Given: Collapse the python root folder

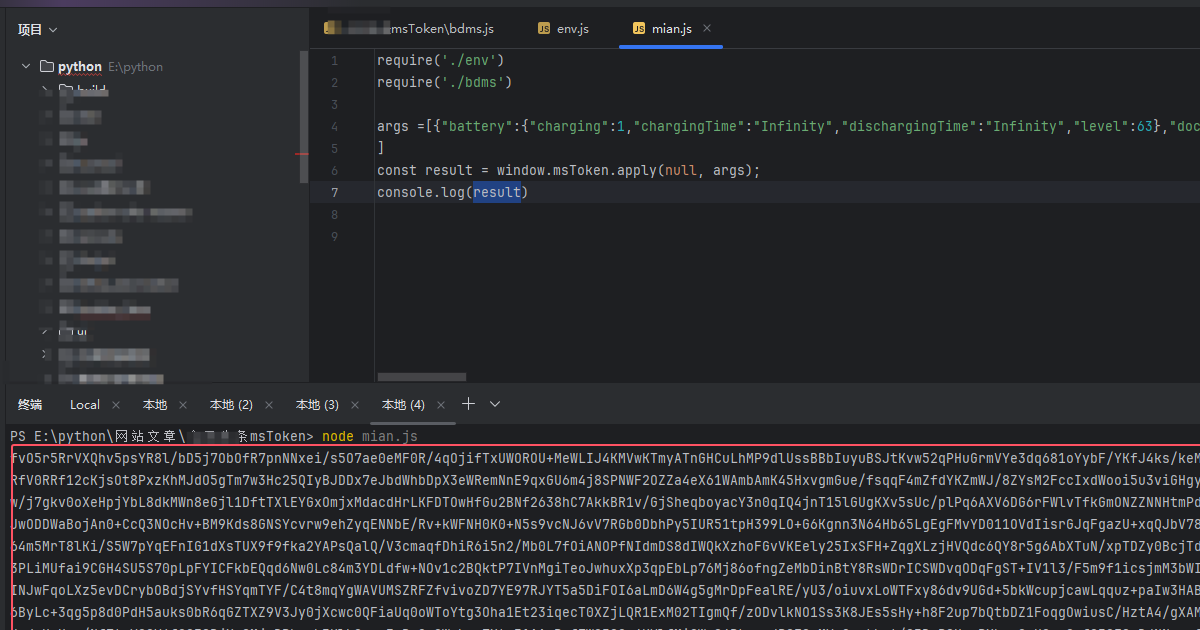Looking at the screenshot, I should pos(26,67).
